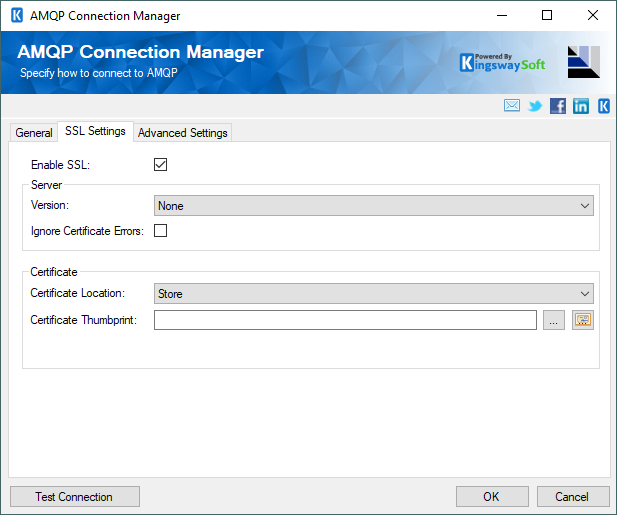Click 'Specify how to connect to AMQP' text
The image size is (617, 515).
click(99, 73)
